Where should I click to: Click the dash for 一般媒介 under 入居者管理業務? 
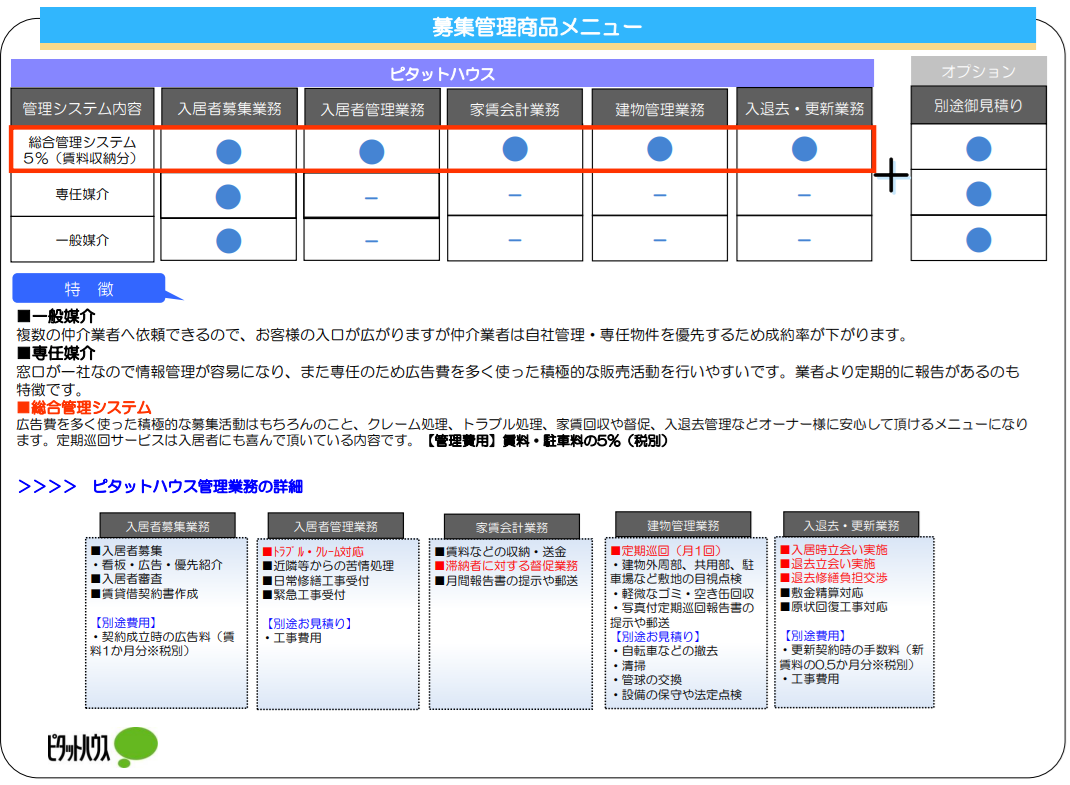pyautogui.click(x=371, y=241)
